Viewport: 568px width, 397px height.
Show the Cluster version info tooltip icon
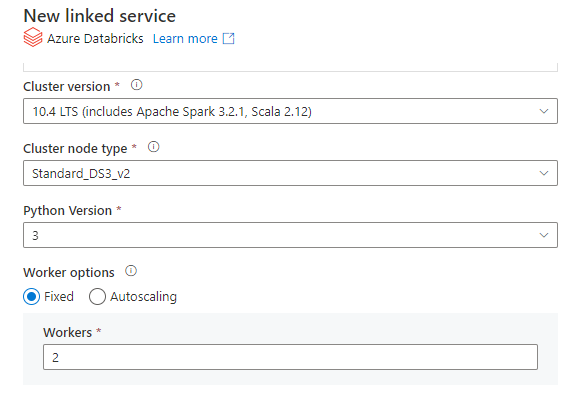click(x=136, y=85)
